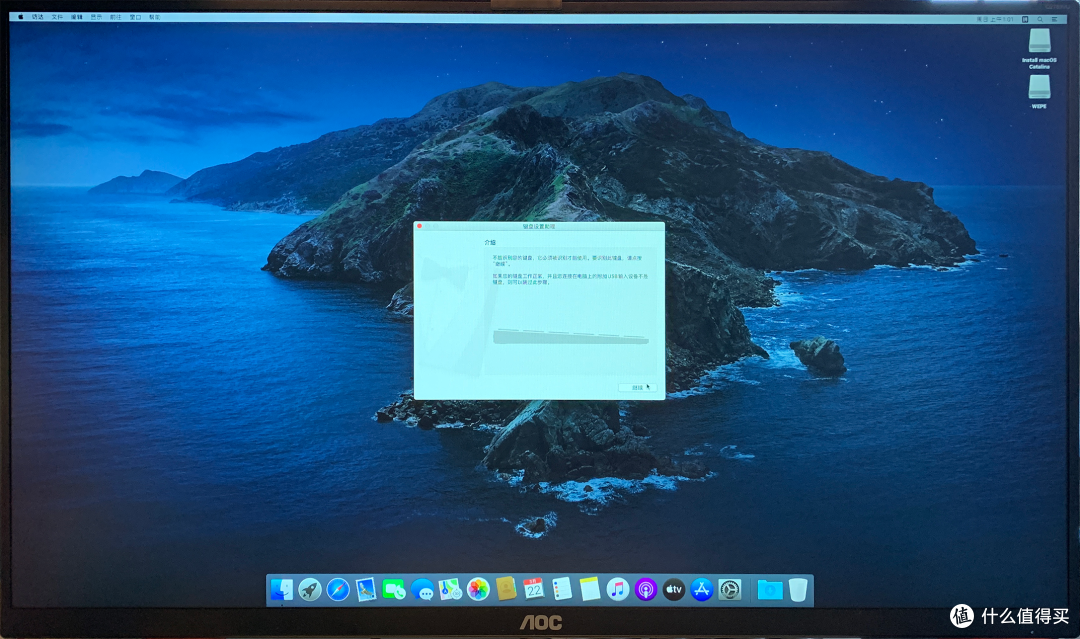Open Trash in the Dock

(x=798, y=589)
